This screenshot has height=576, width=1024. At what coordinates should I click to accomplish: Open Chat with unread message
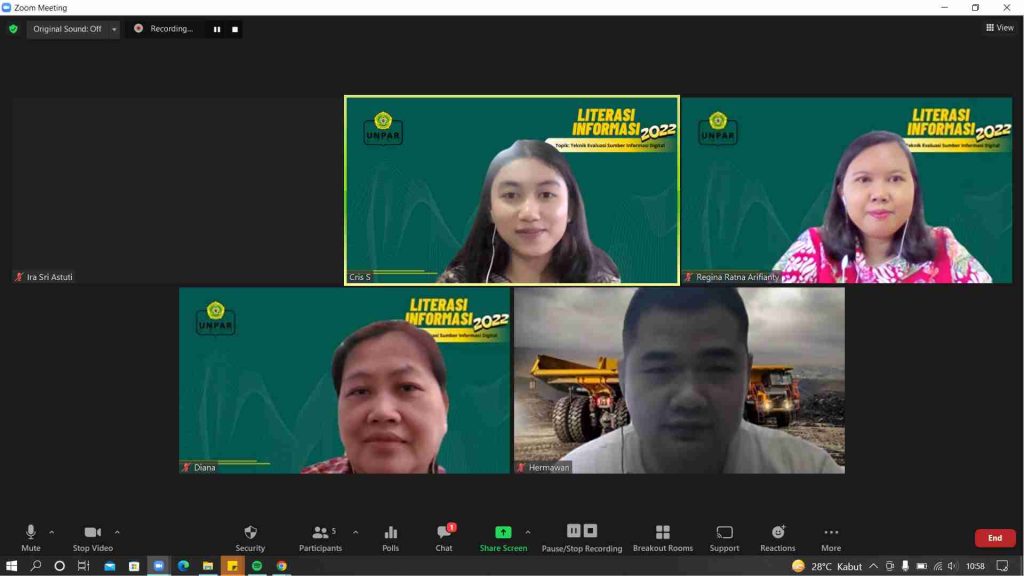point(444,537)
